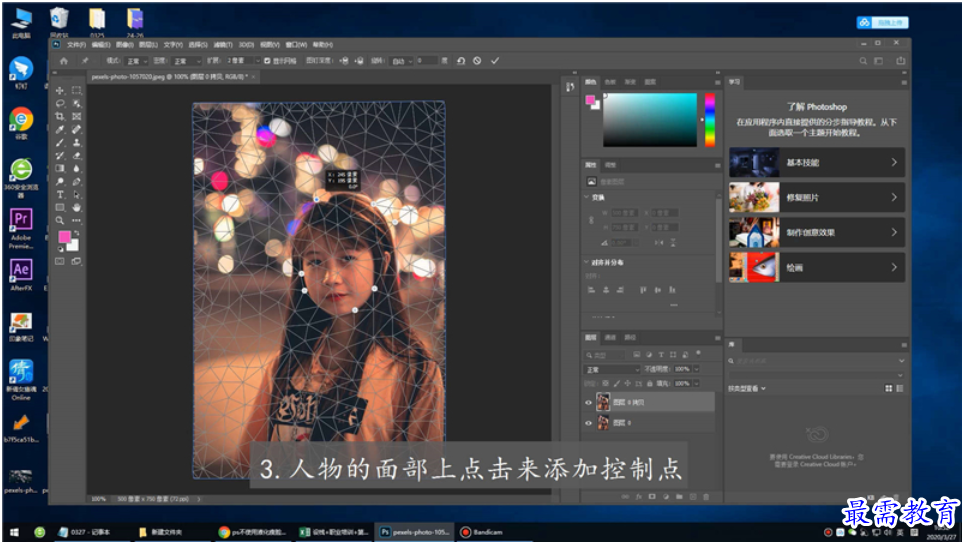The image size is (966, 544).
Task: Hide the bottom Layer 0 eye icon
Action: 588,423
